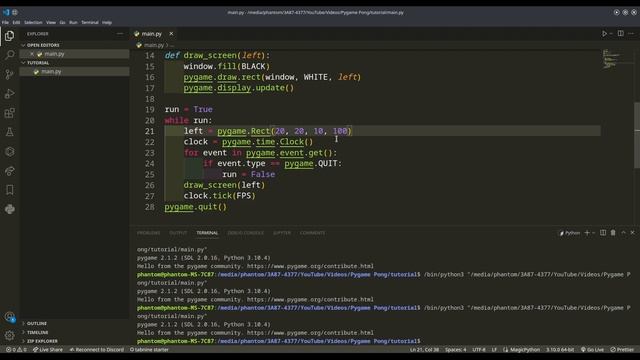Open the Run and Debug view
The height and width of the screenshot is (360, 640).
[9, 93]
